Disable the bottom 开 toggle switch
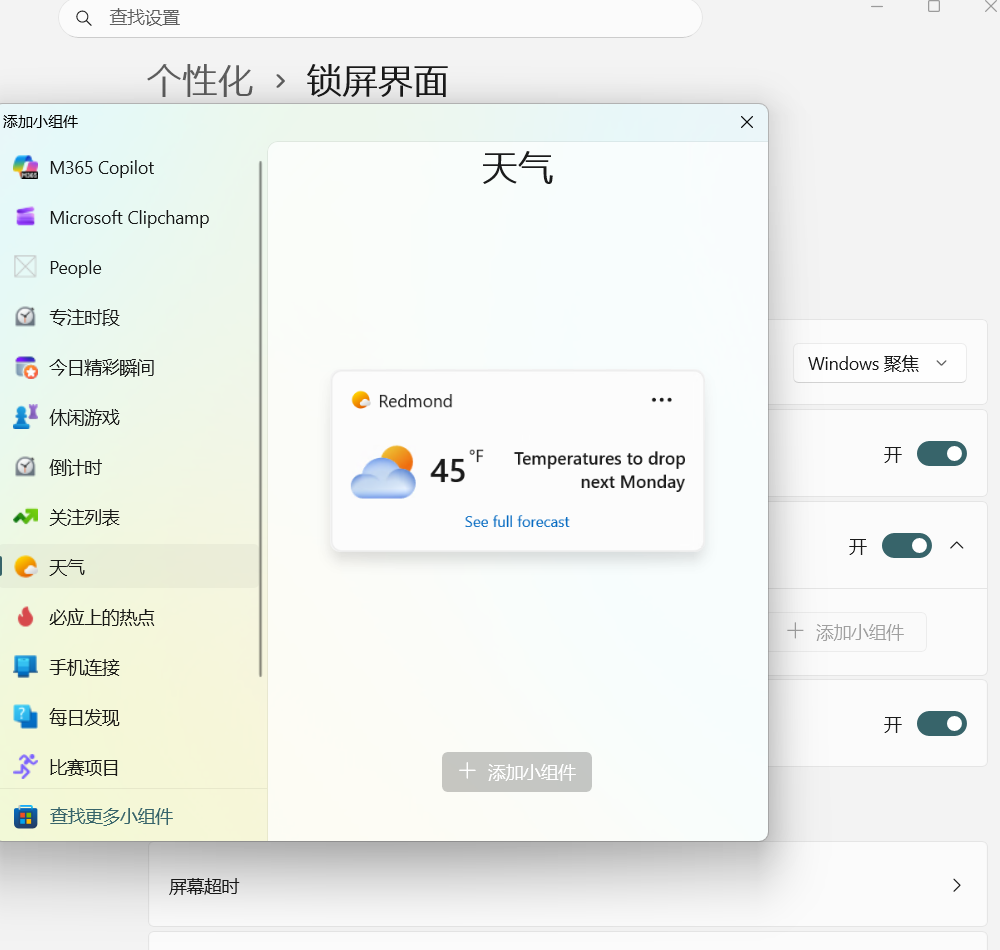The width and height of the screenshot is (1000, 950). (x=941, y=724)
